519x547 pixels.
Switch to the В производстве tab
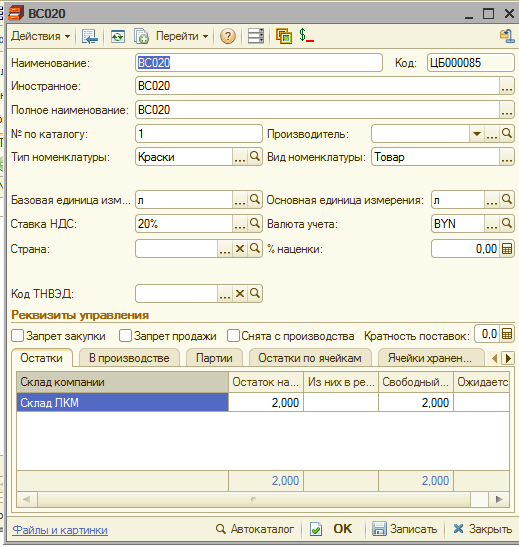129,358
